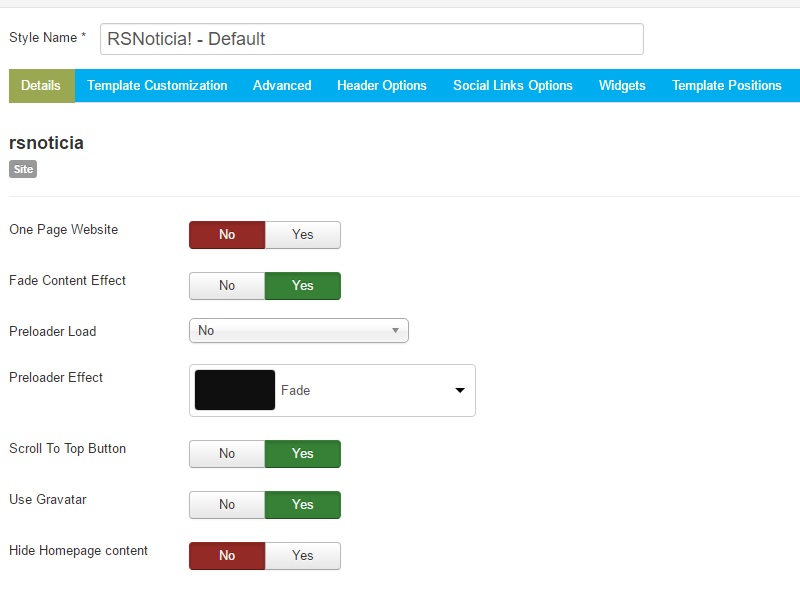Screen dimensions: 800x600
Task: Click the rsnoticia template heading
Action: [46, 143]
